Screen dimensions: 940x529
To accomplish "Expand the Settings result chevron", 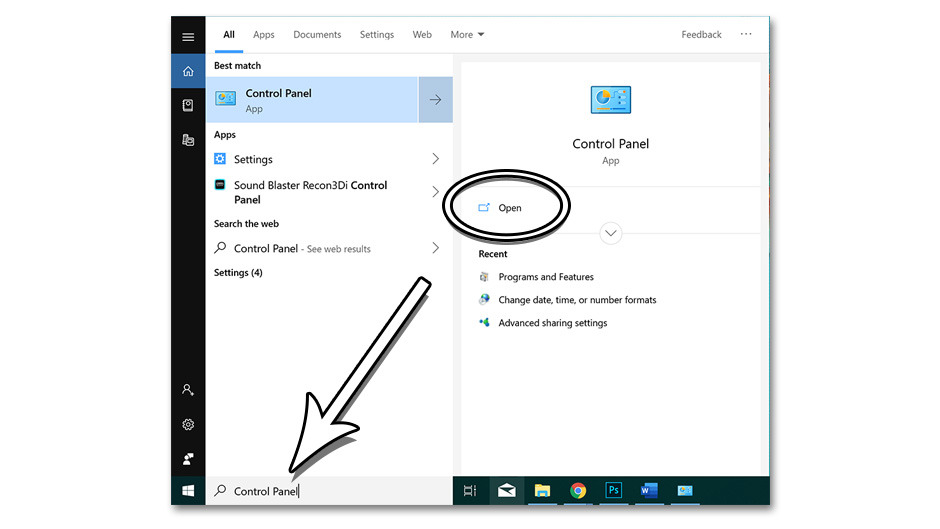I will click(x=436, y=158).
